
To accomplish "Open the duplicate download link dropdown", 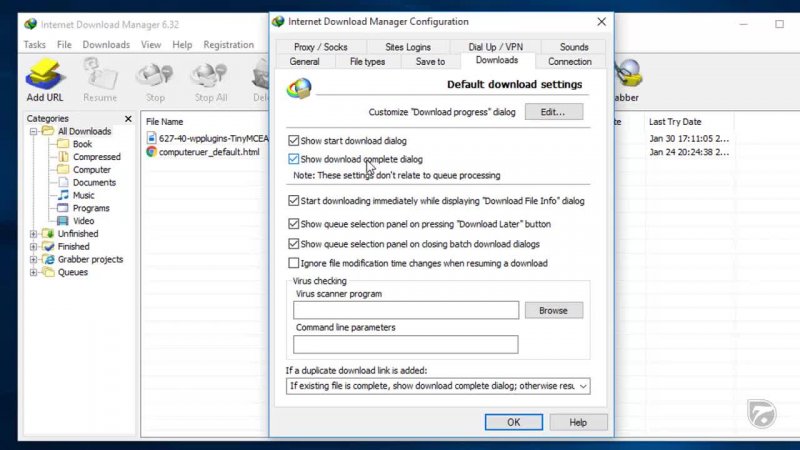I will (x=583, y=385).
